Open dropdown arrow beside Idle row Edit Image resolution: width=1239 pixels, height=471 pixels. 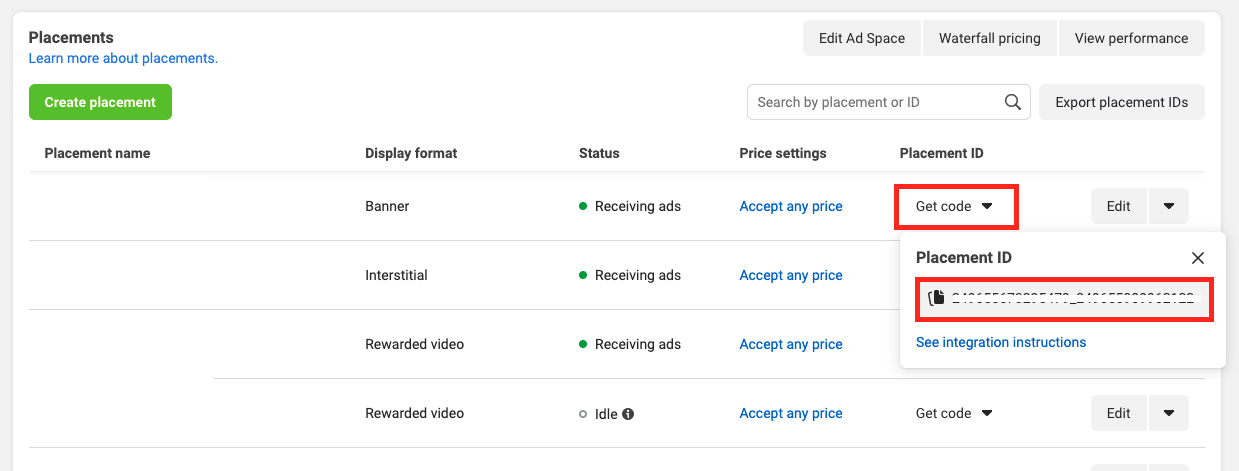click(1169, 414)
